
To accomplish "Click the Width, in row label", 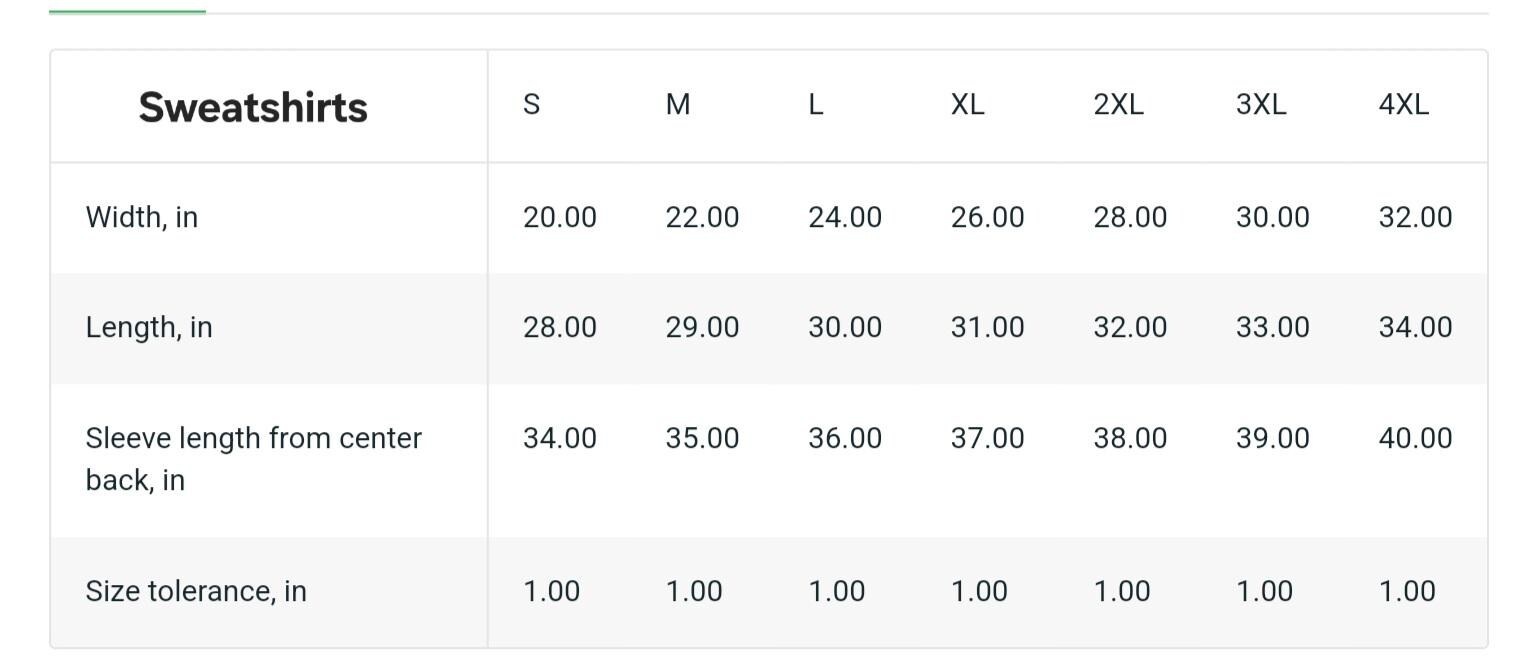I will [x=142, y=217].
